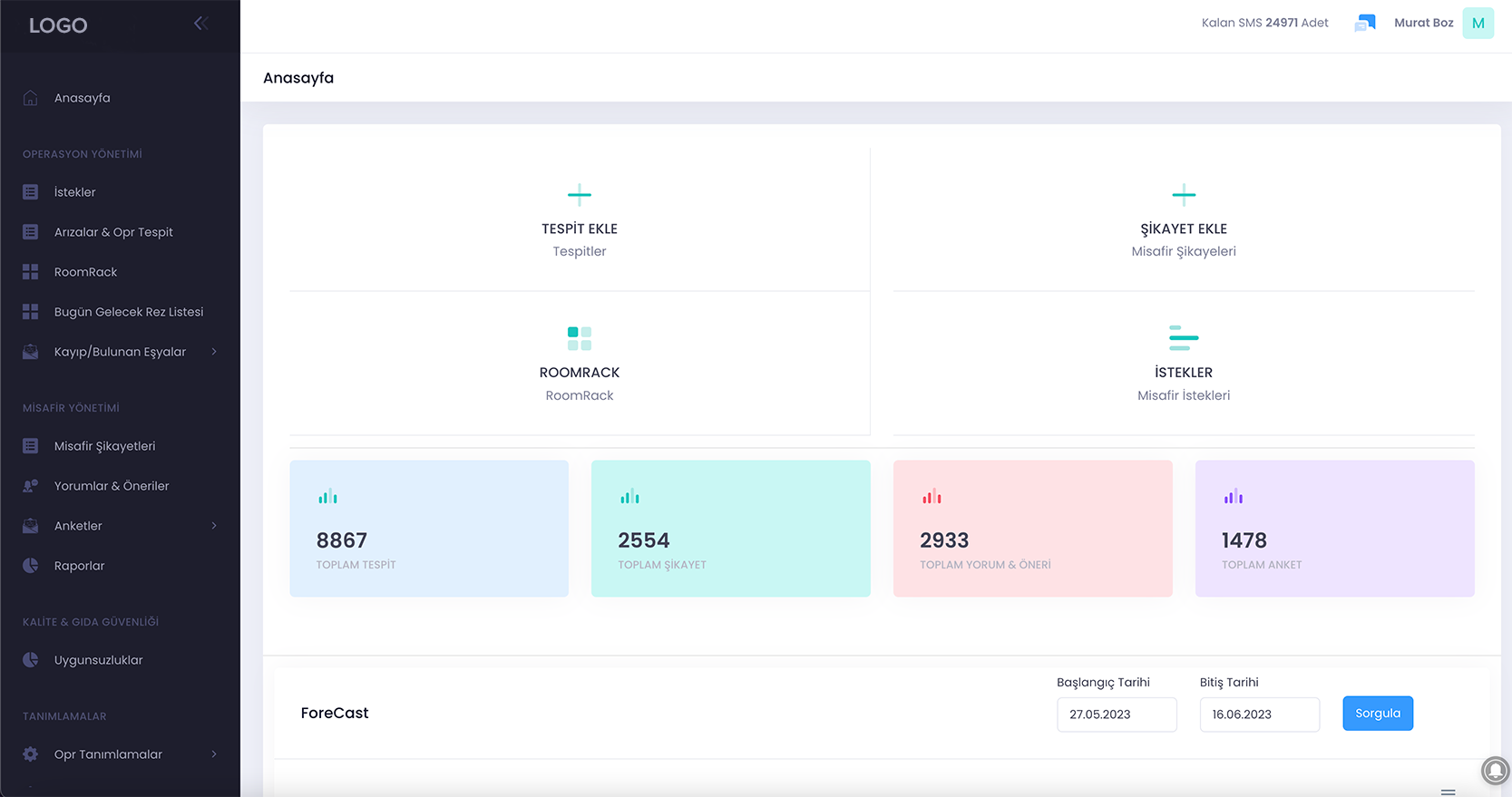Click the round notification bell icon at bottom right

click(1496, 771)
